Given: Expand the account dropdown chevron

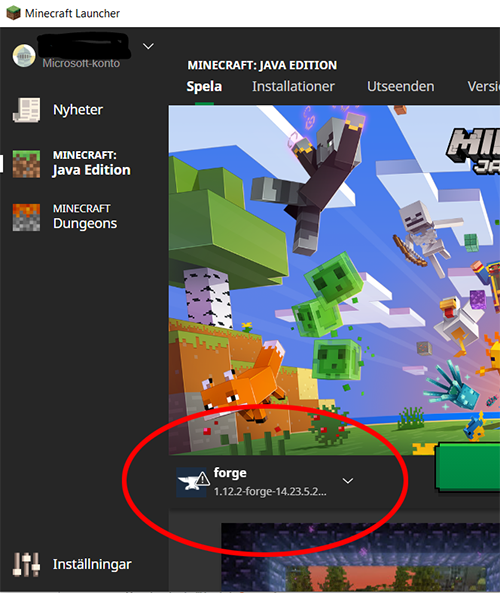Looking at the screenshot, I should click(148, 46).
